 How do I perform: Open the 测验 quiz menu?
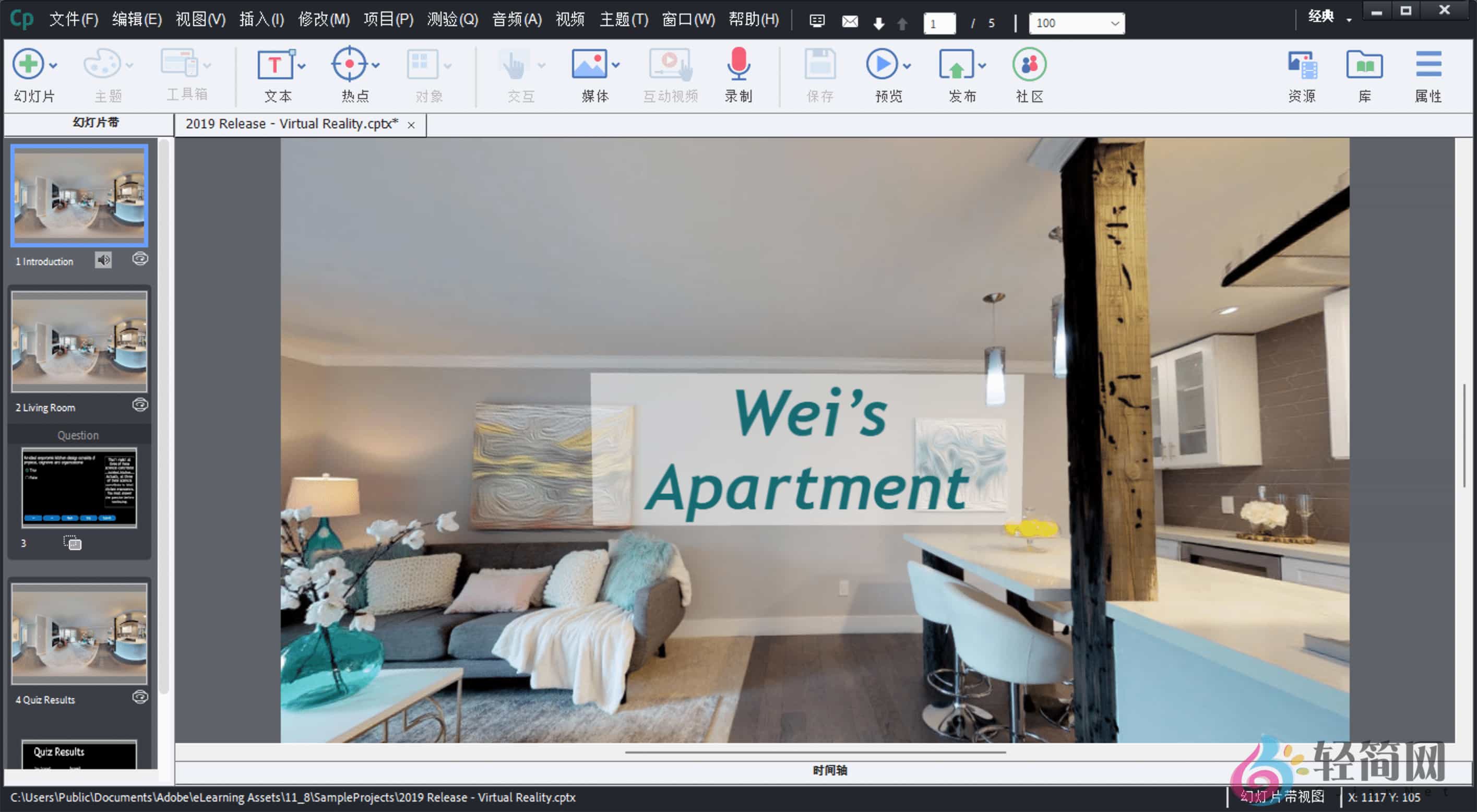tap(452, 19)
